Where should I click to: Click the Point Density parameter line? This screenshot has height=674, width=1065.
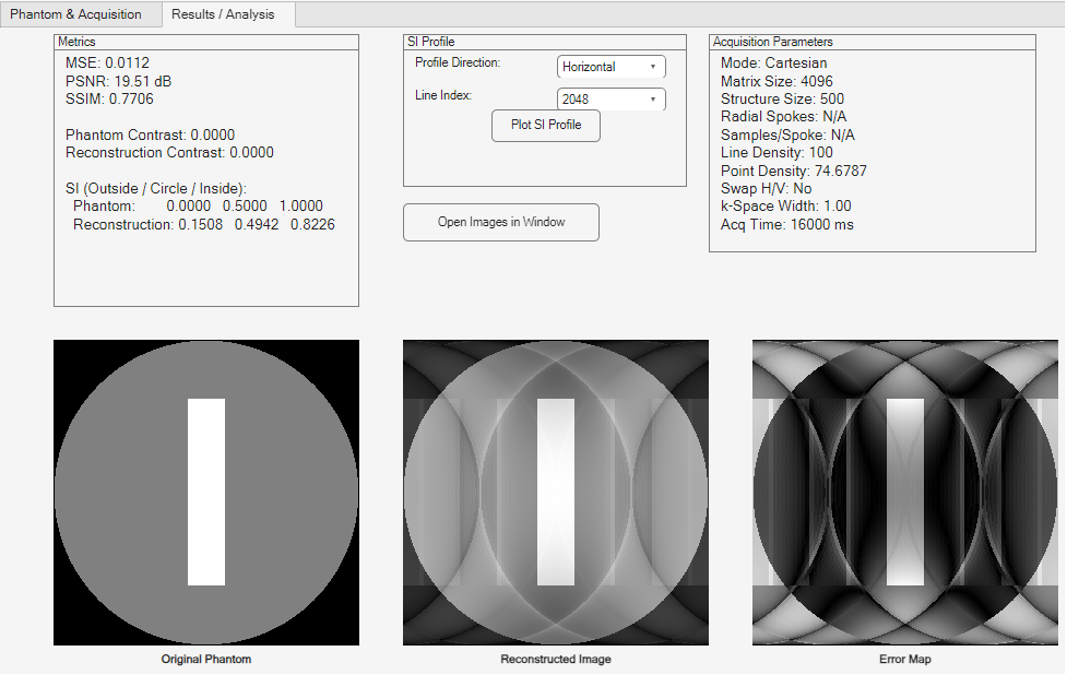point(793,171)
